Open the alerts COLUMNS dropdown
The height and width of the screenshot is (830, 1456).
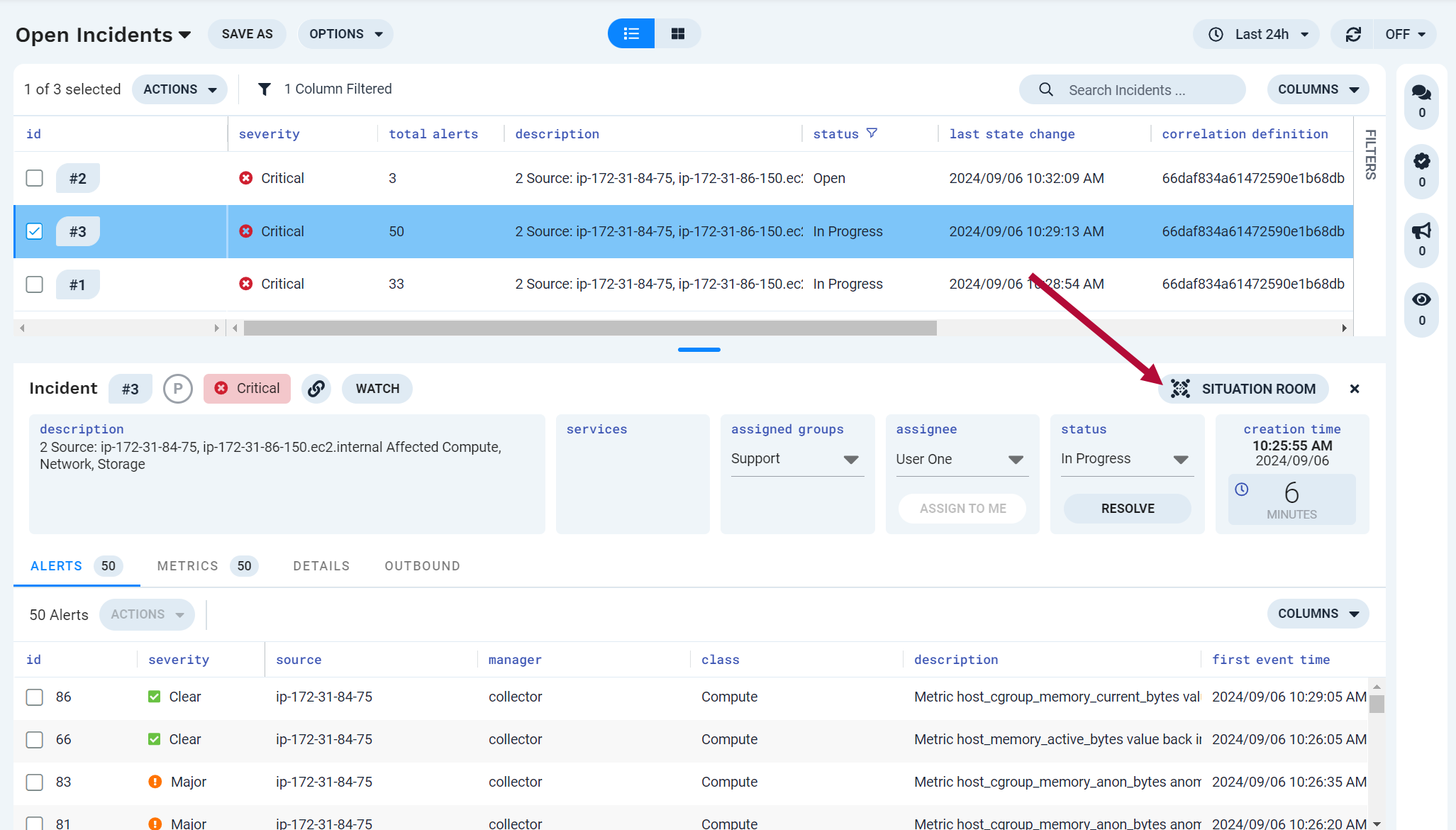click(x=1318, y=614)
